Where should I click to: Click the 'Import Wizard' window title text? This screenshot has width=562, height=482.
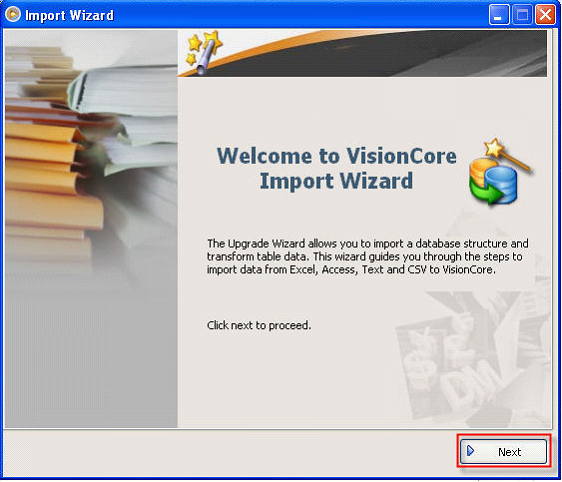pyautogui.click(x=70, y=15)
